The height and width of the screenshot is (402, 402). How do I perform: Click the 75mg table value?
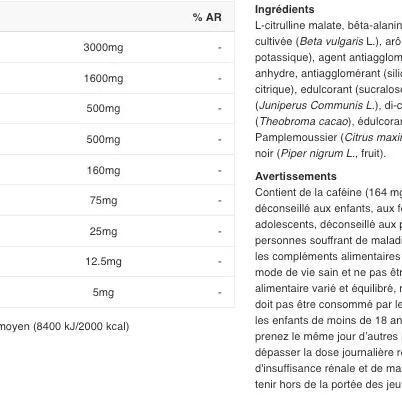point(103,201)
